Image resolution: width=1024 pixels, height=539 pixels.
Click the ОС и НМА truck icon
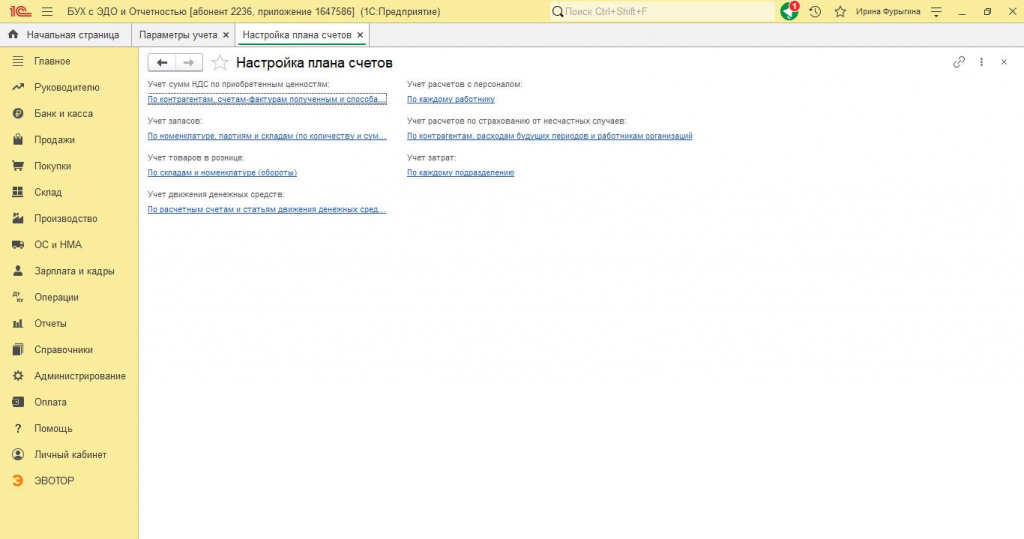[18, 244]
